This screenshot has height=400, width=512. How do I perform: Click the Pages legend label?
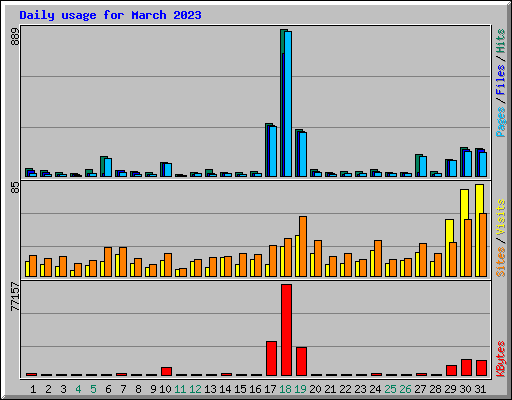click(501, 122)
